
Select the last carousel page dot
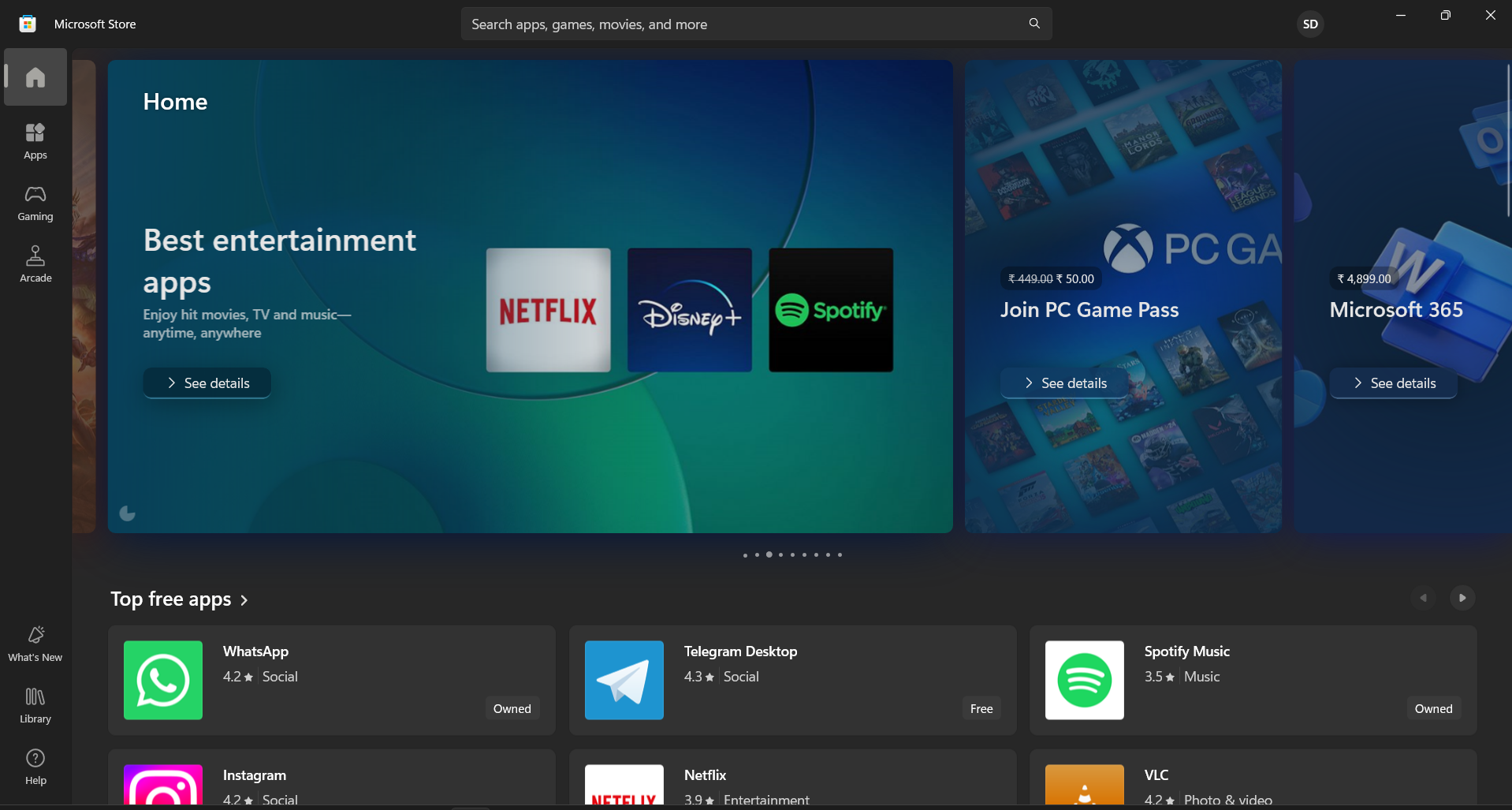point(840,555)
